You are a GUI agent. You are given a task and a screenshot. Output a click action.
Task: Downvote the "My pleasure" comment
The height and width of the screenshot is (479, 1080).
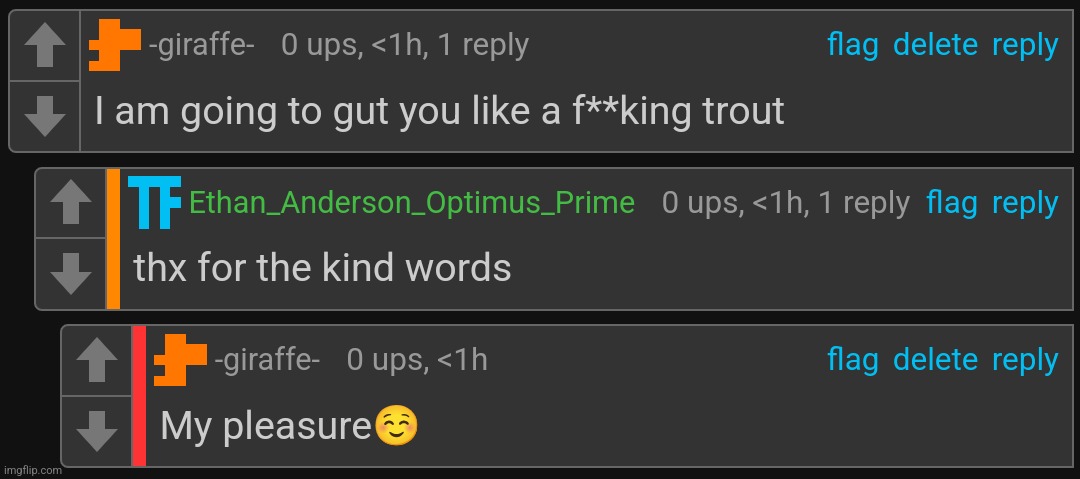click(x=96, y=431)
